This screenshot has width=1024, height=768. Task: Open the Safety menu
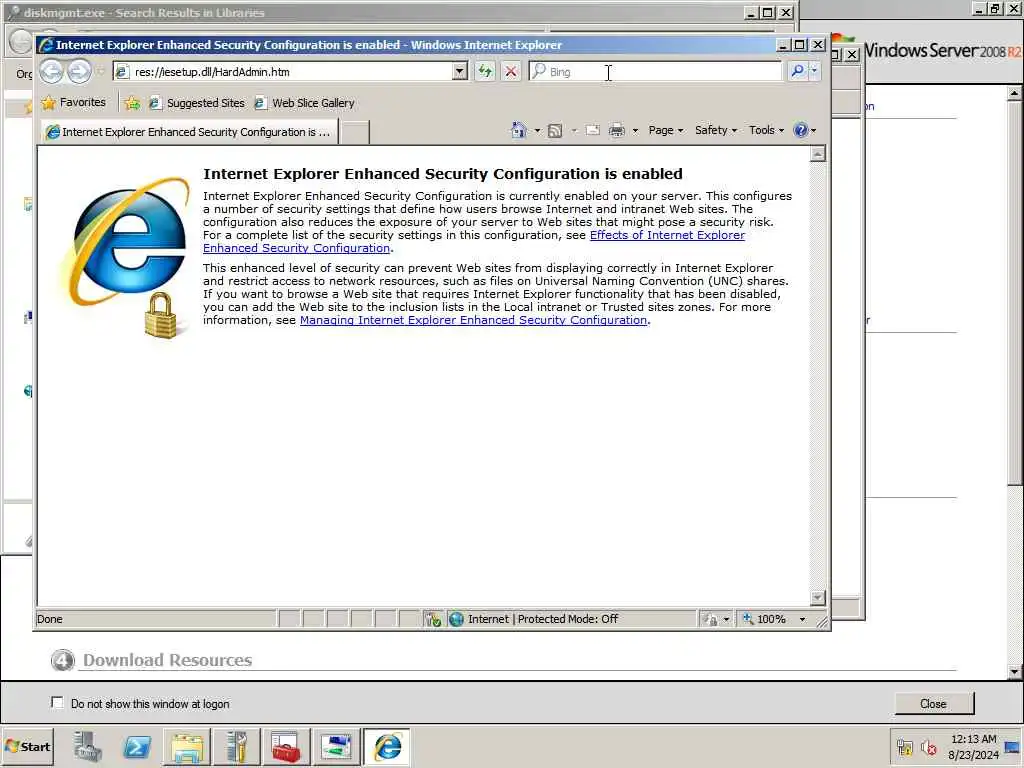716,130
